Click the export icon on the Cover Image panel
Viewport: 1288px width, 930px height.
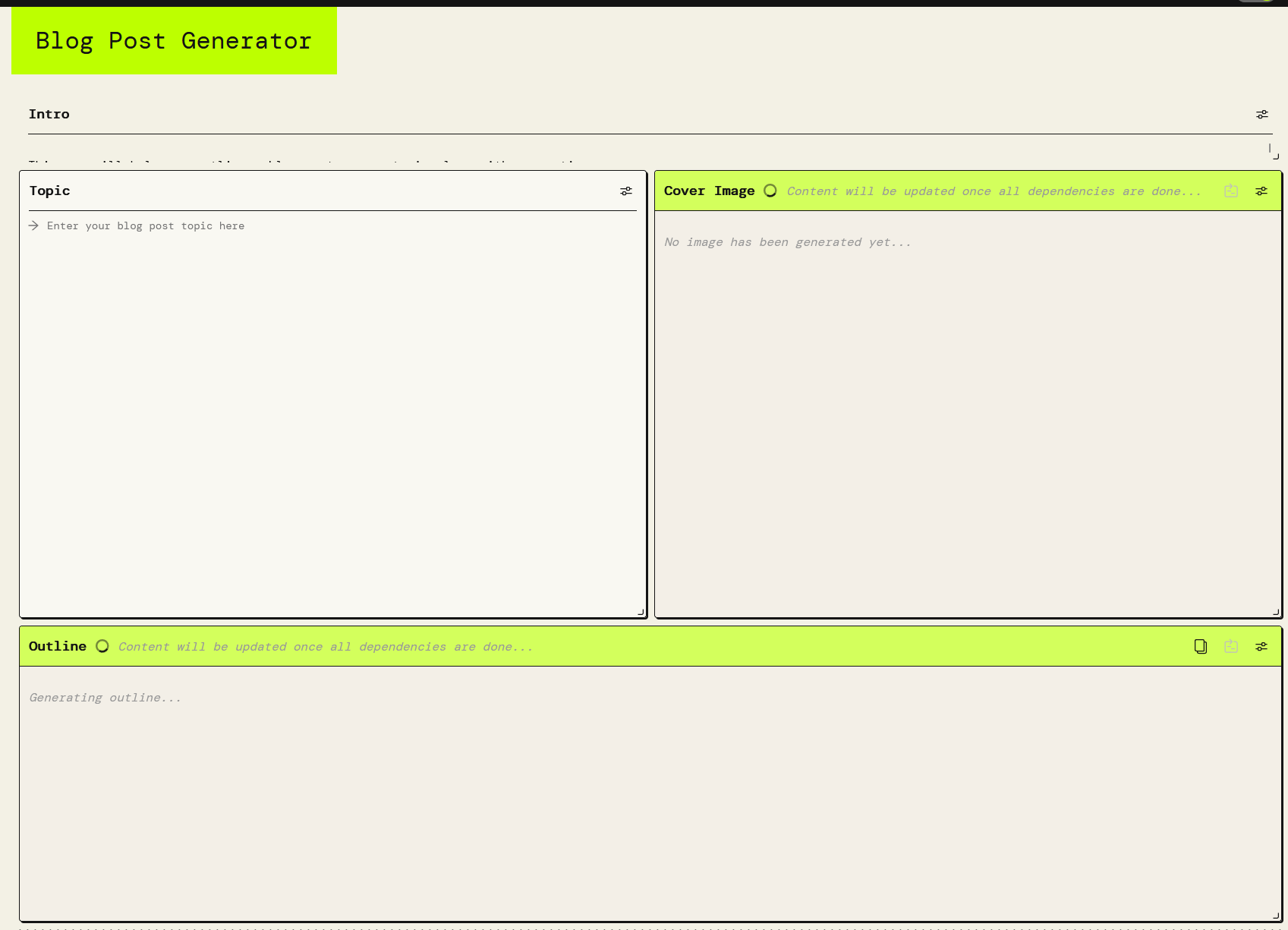tap(1230, 191)
